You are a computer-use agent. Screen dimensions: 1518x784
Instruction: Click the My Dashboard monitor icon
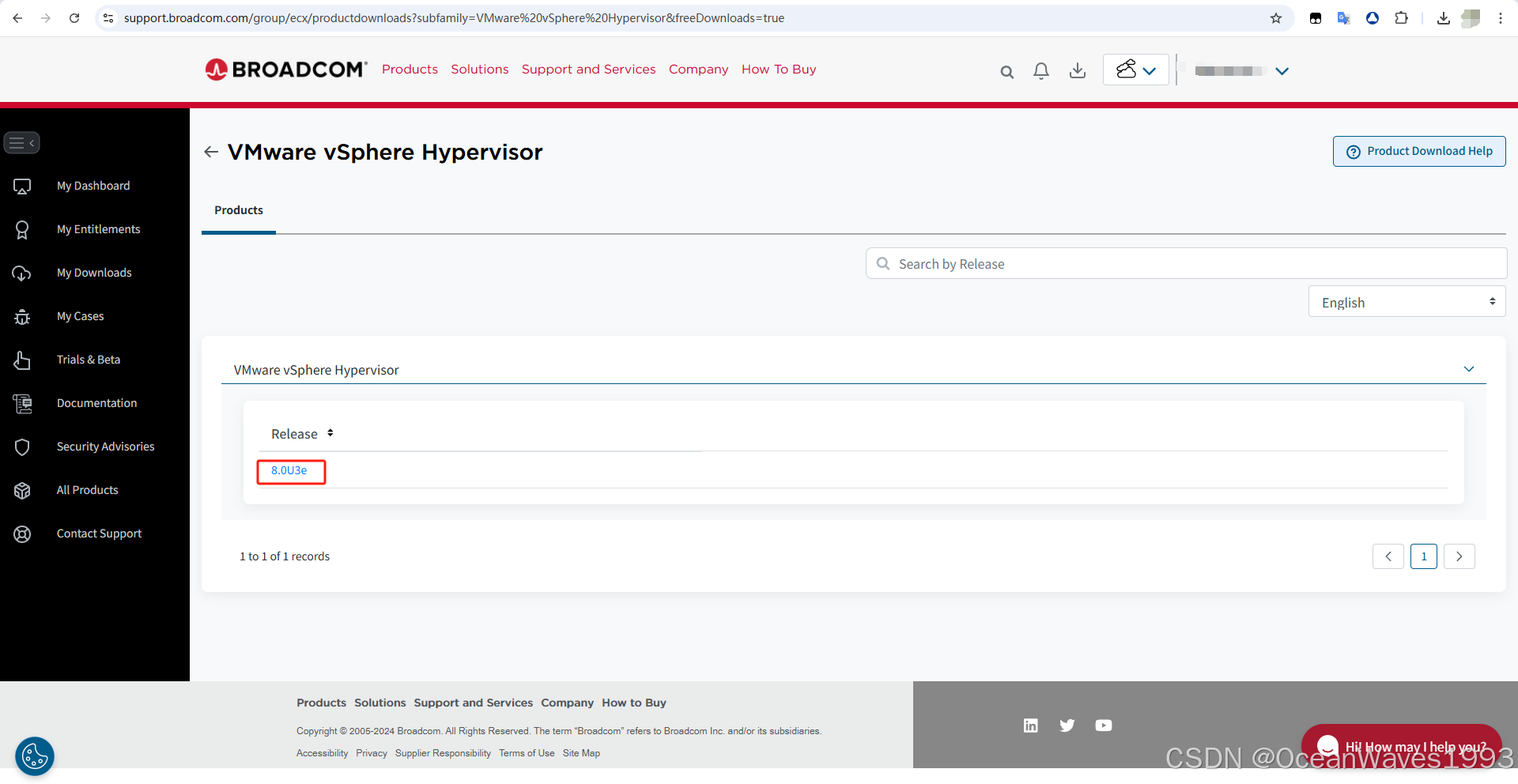point(22,187)
